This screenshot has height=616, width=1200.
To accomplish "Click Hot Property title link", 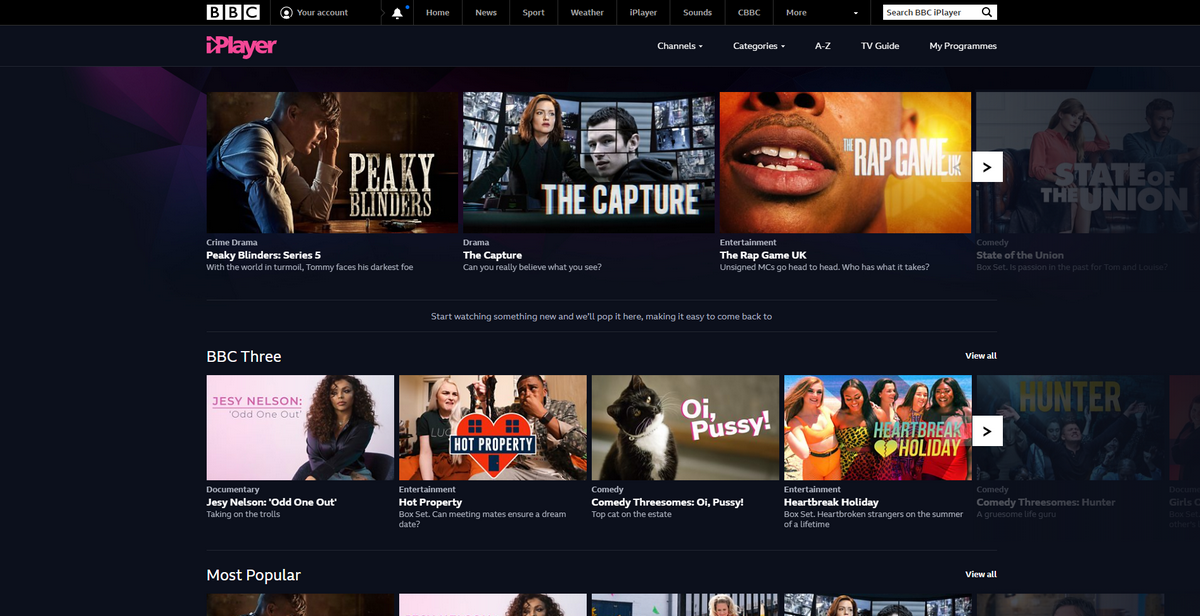I will (430, 502).
